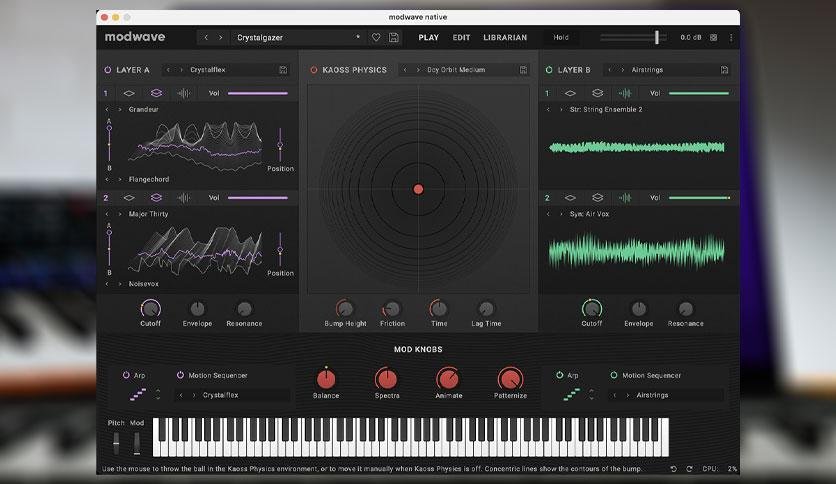Select single wavetable mode for Layer A oscillator 2
Viewport: 836px width, 484px height.
pos(129,198)
